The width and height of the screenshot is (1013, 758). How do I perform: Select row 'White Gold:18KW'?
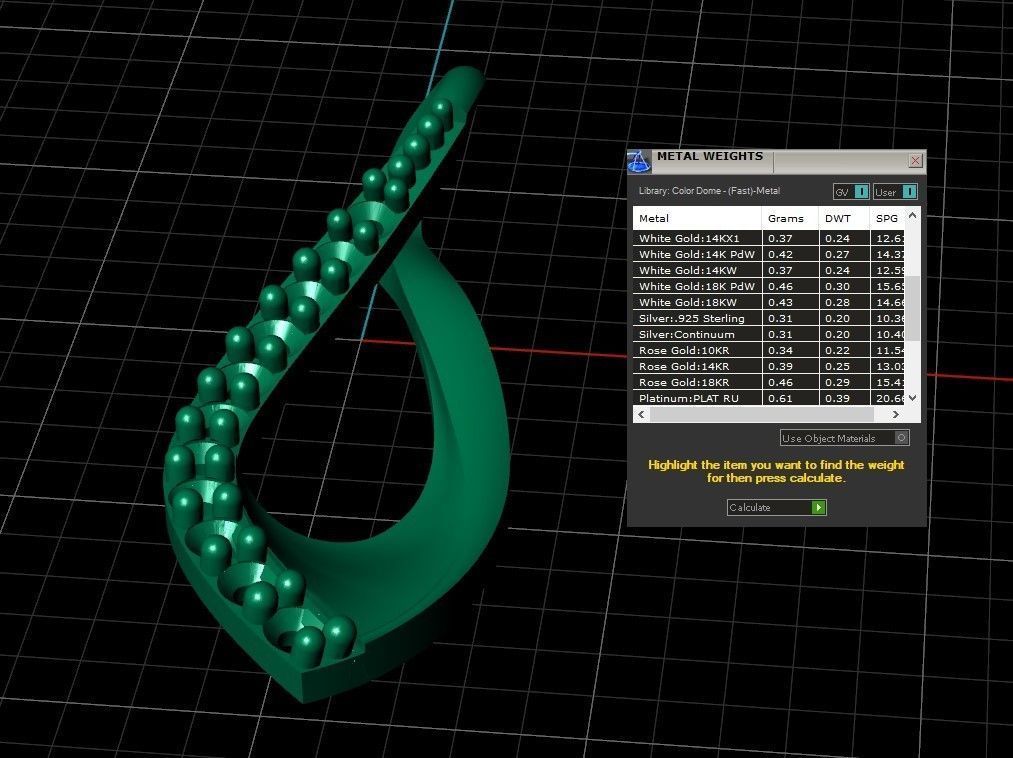[x=769, y=302]
